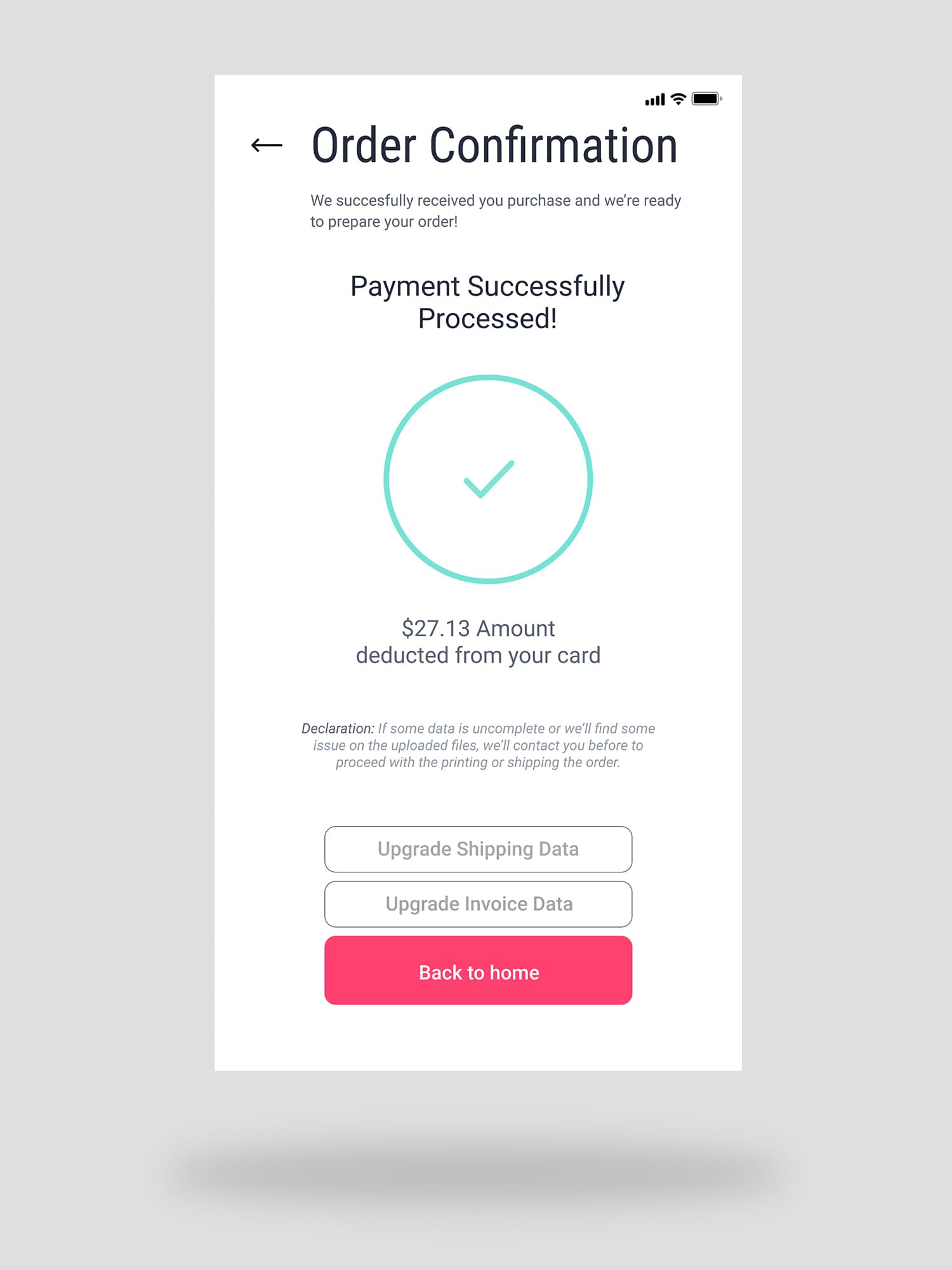Click the declaration's printing or shipping line
This screenshot has width=952, height=1270.
[x=478, y=763]
